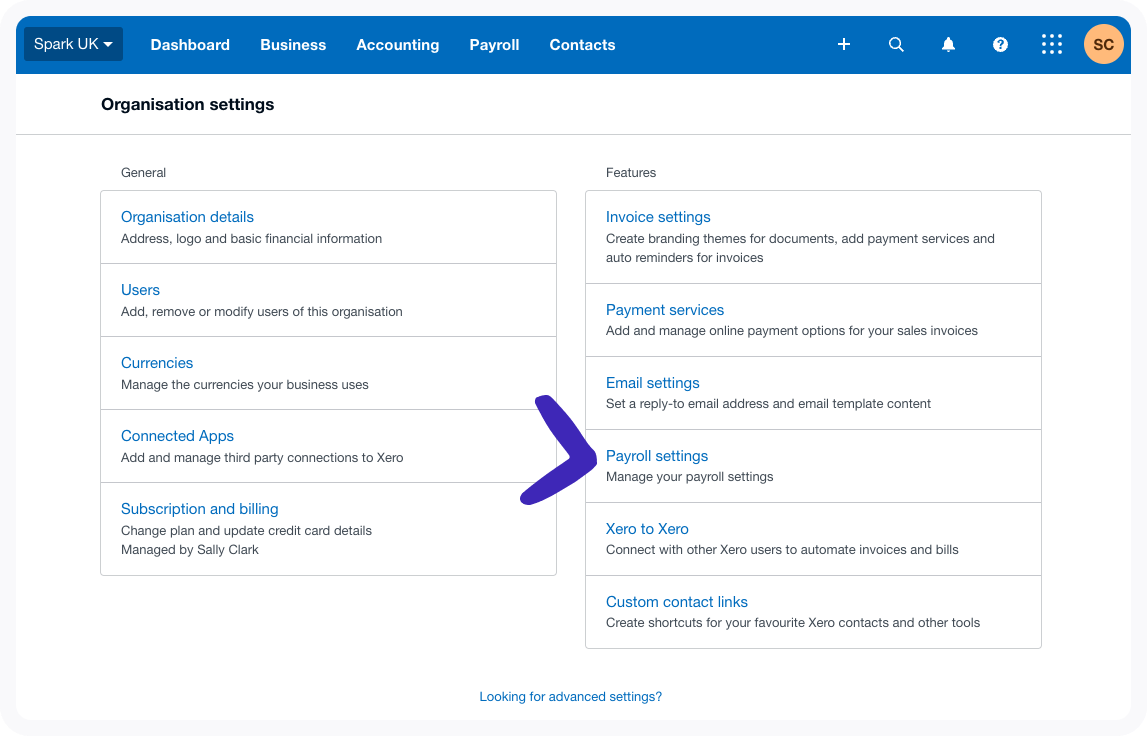Click the plus create-new icon
The image size is (1147, 736).
843,45
